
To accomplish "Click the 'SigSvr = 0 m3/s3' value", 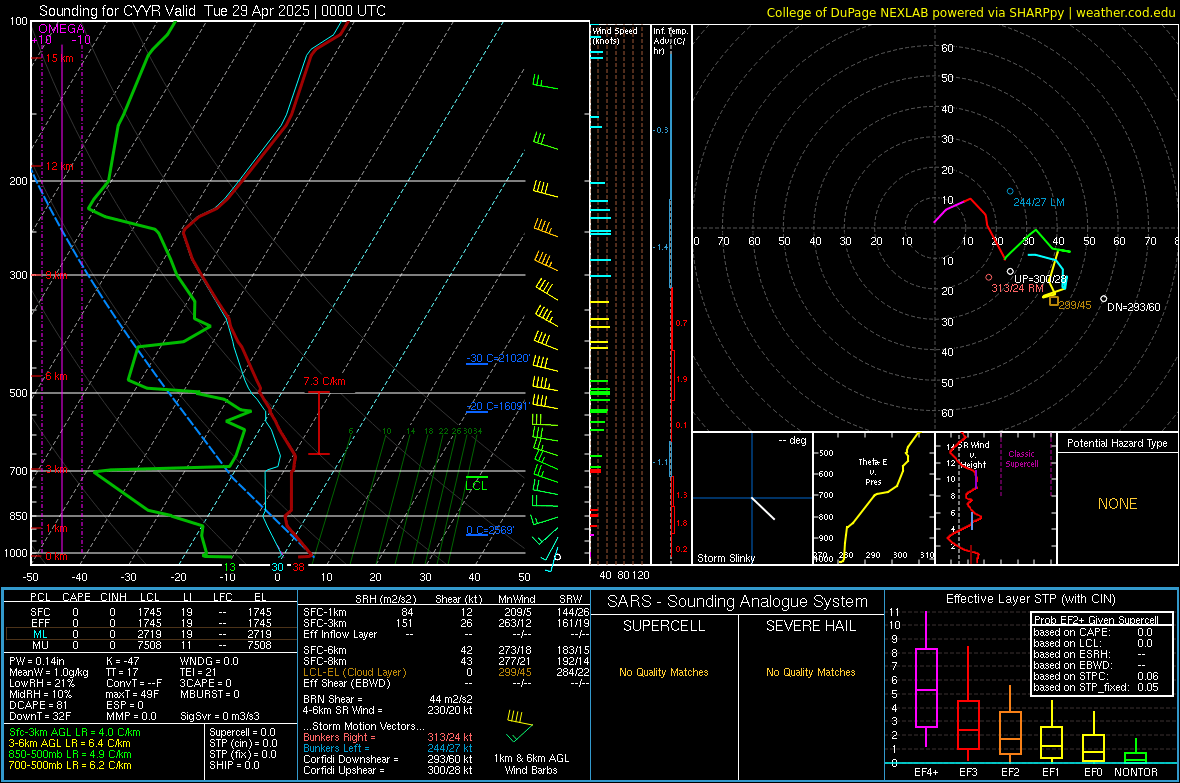I will click(220, 716).
